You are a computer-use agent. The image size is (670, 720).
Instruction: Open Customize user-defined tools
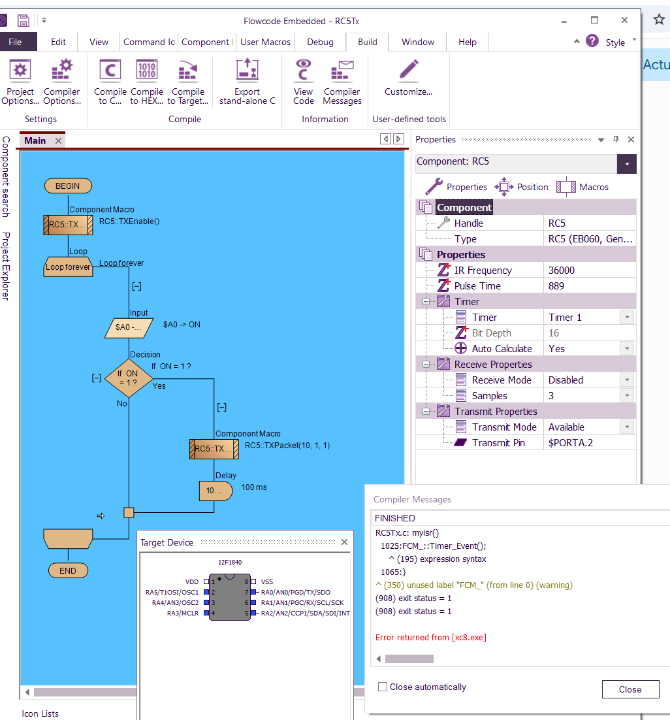(x=408, y=78)
